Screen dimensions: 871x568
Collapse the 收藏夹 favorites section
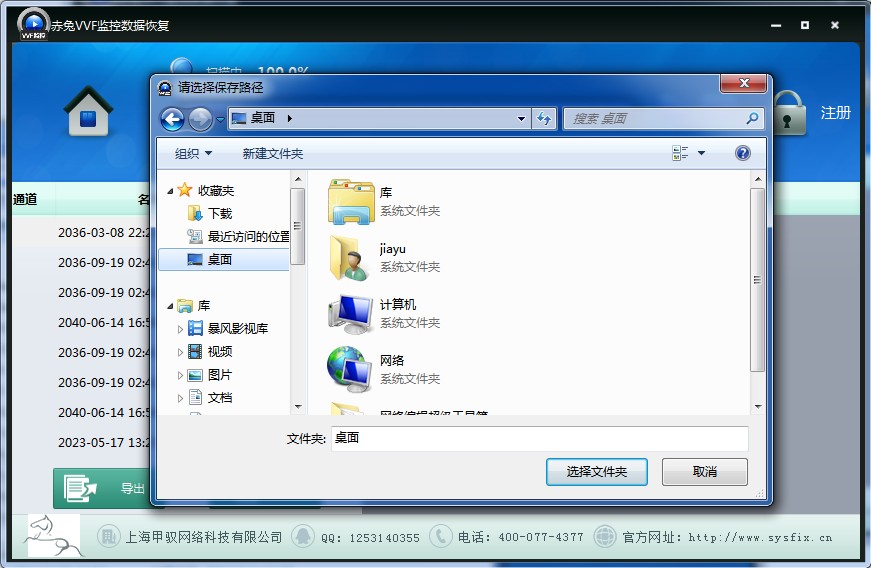tap(170, 191)
